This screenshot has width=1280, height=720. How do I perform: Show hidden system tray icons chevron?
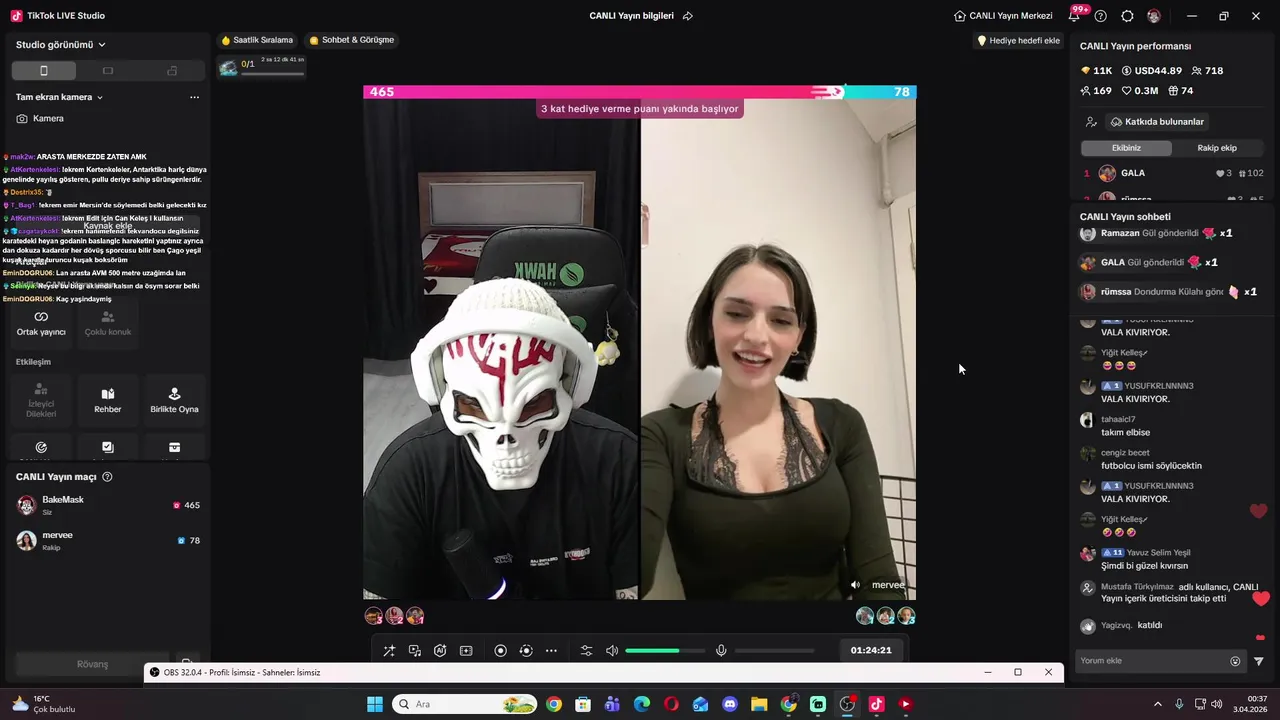tap(1158, 704)
